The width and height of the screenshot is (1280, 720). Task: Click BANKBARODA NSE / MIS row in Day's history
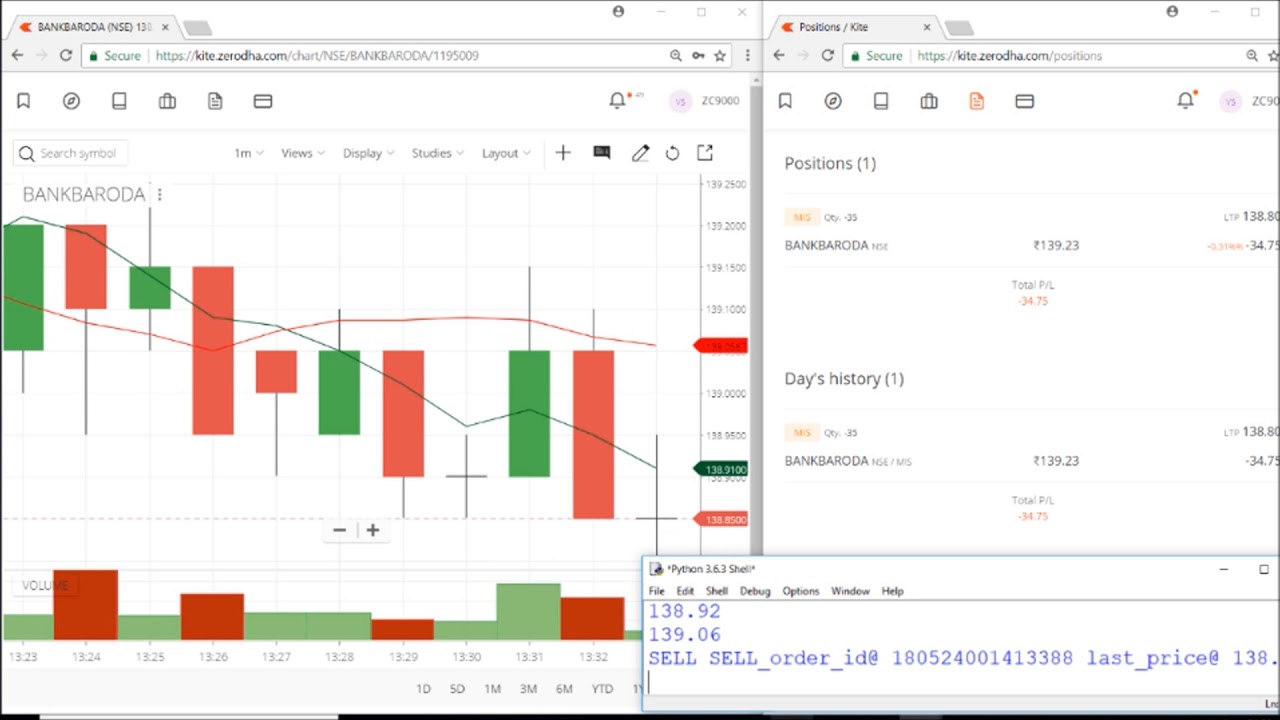(x=1031, y=447)
